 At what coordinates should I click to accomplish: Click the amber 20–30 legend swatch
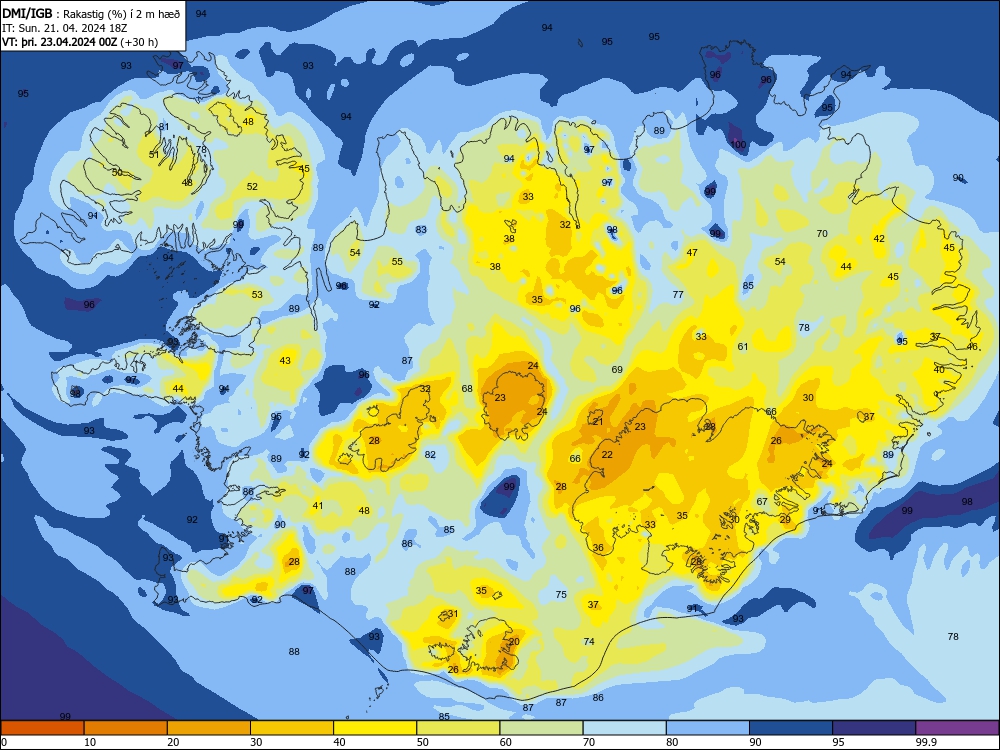[x=209, y=728]
